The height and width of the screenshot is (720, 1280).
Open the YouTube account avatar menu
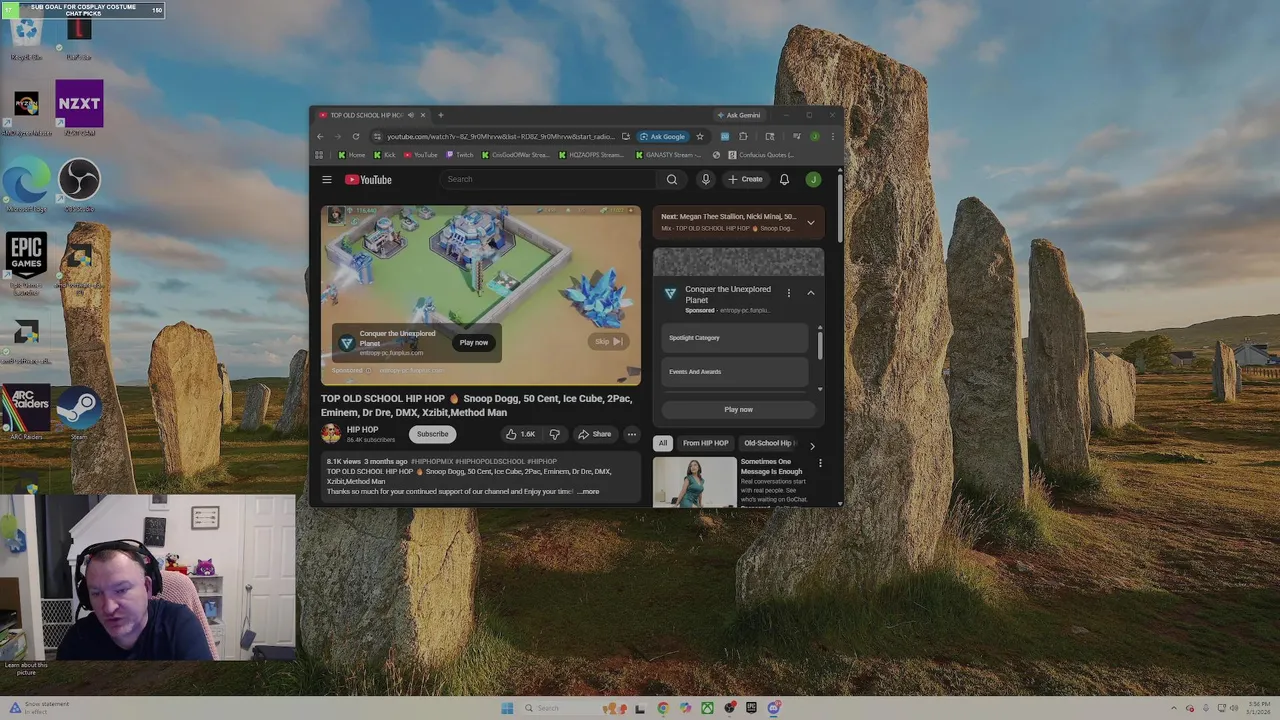(x=814, y=180)
